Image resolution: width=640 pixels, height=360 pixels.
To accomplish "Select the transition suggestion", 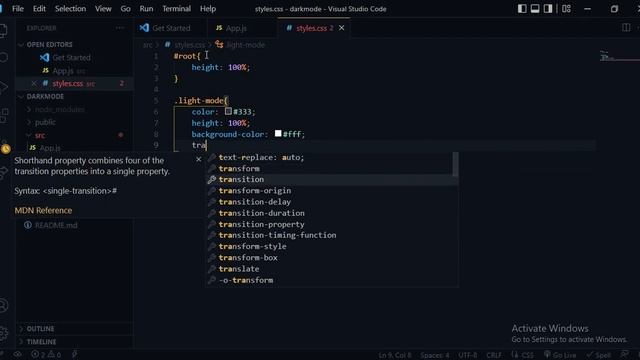I will (x=331, y=179).
